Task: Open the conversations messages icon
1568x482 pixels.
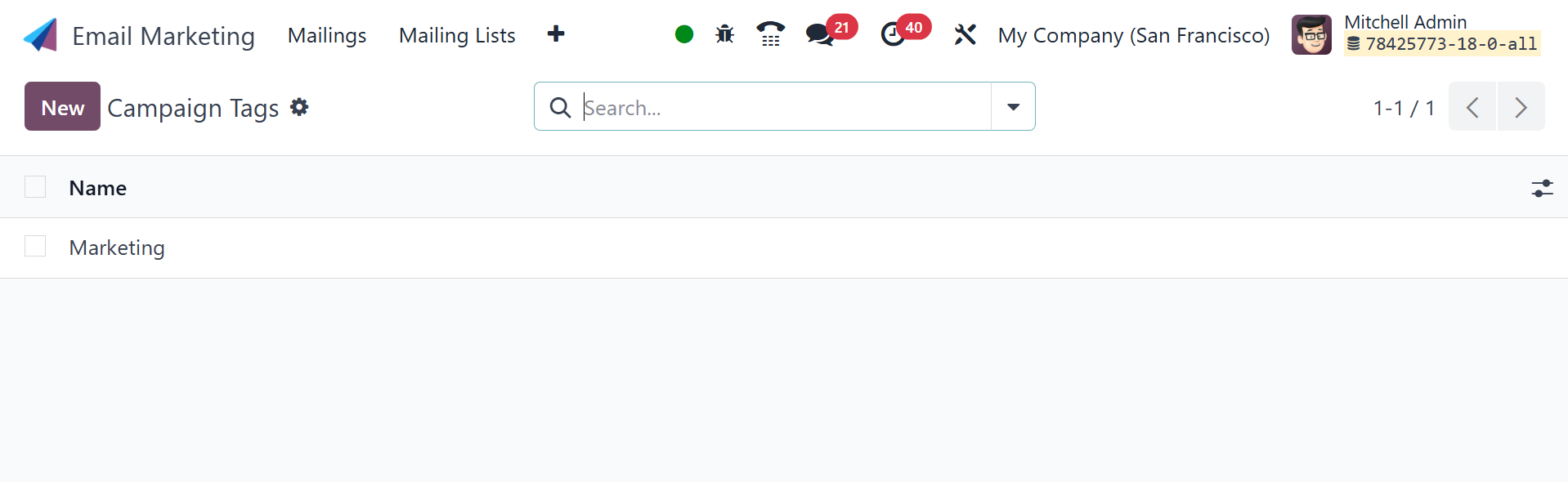Action: click(820, 34)
